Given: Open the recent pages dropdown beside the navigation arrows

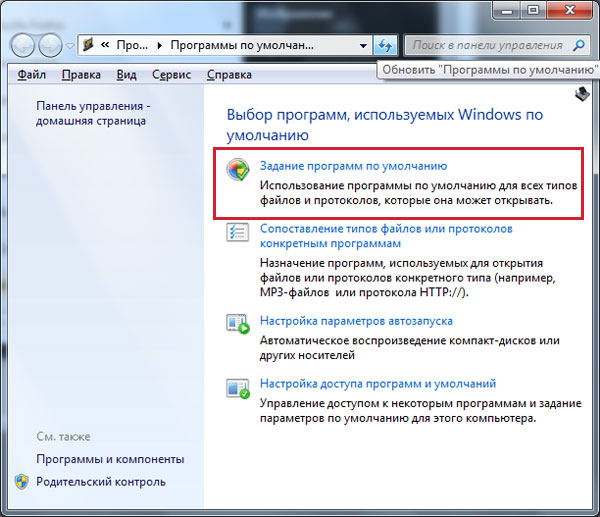Looking at the screenshot, I should tap(69, 47).
